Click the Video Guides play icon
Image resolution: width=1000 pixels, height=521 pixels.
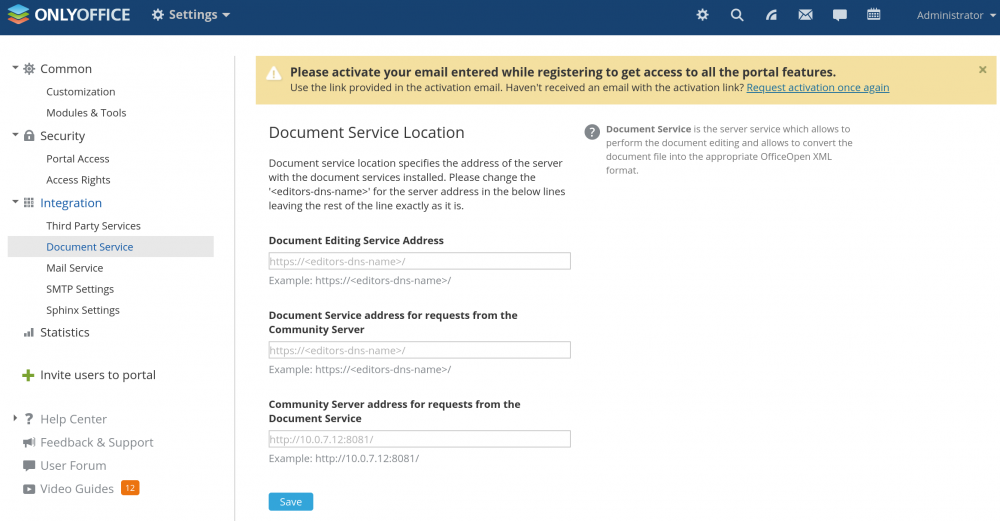(29, 489)
